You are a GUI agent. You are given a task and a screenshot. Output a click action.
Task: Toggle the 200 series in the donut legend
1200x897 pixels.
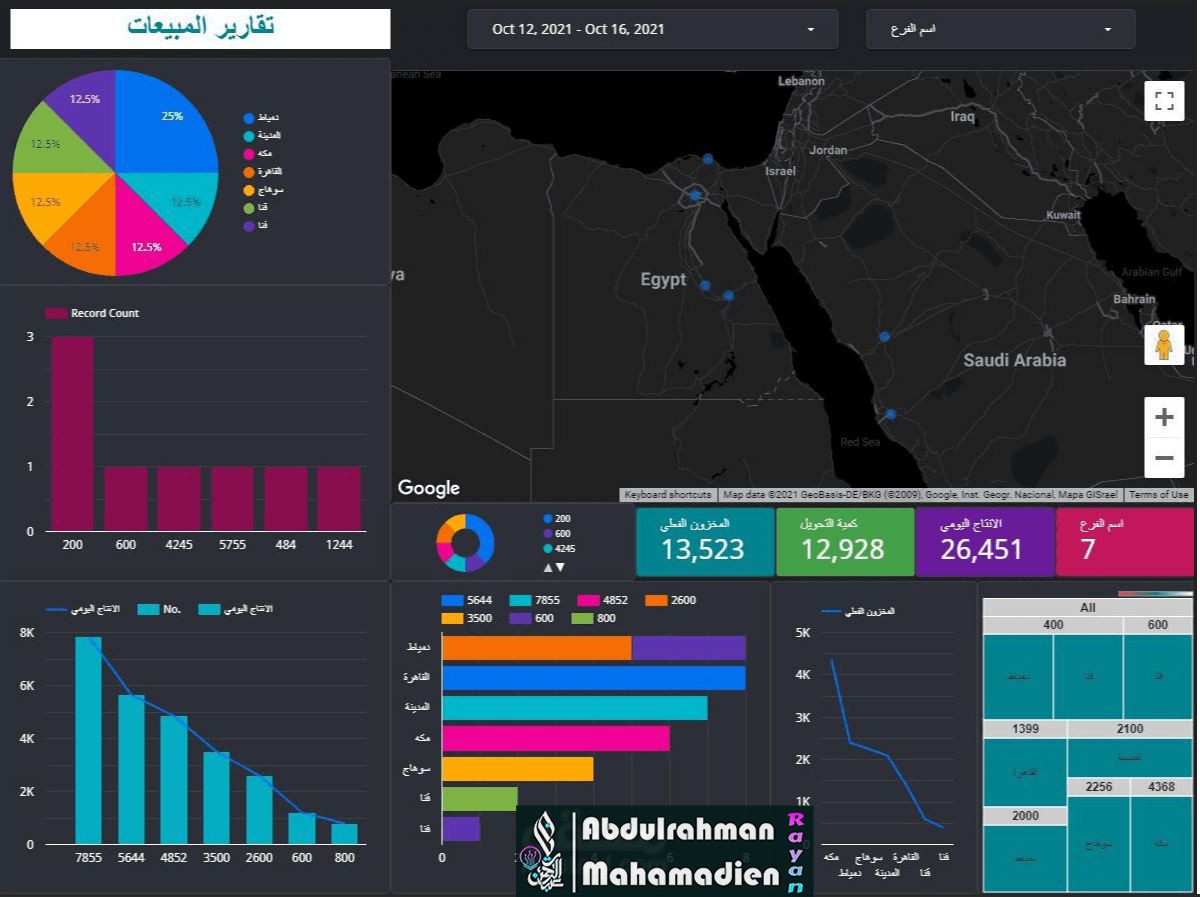[557, 518]
